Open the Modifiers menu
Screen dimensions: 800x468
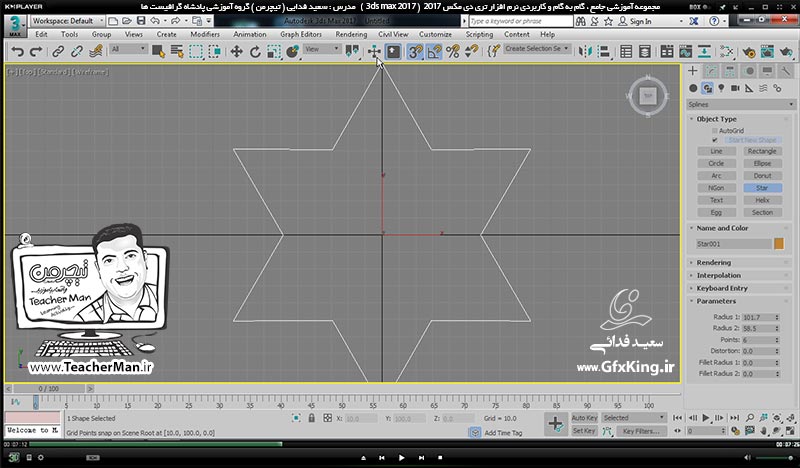(x=205, y=34)
